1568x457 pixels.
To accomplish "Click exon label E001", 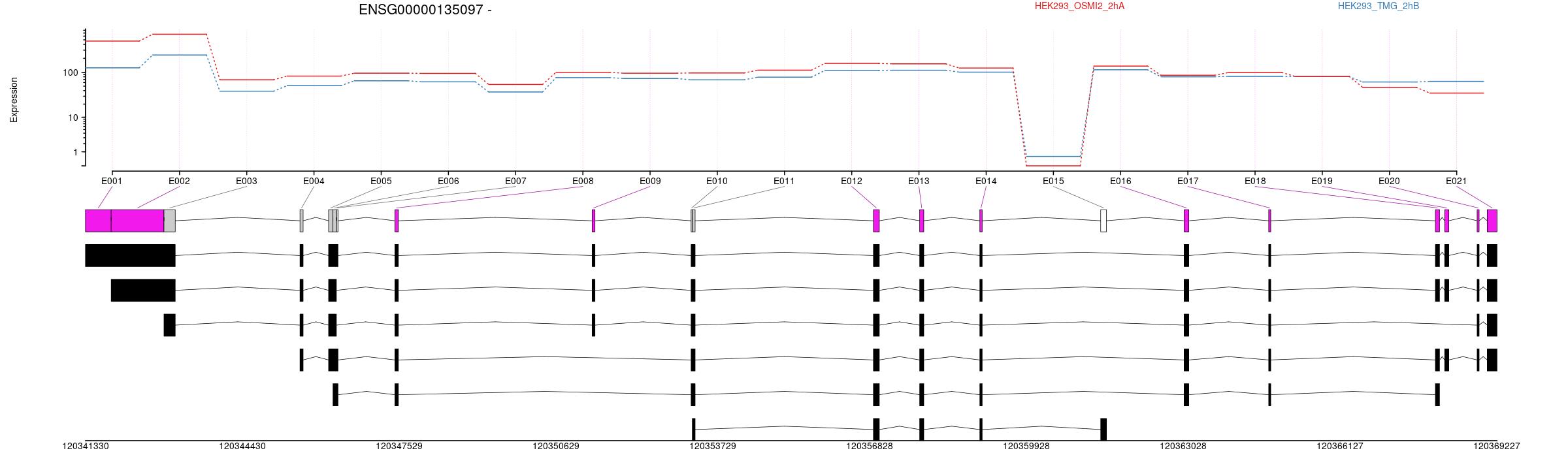I will pyautogui.click(x=112, y=181).
